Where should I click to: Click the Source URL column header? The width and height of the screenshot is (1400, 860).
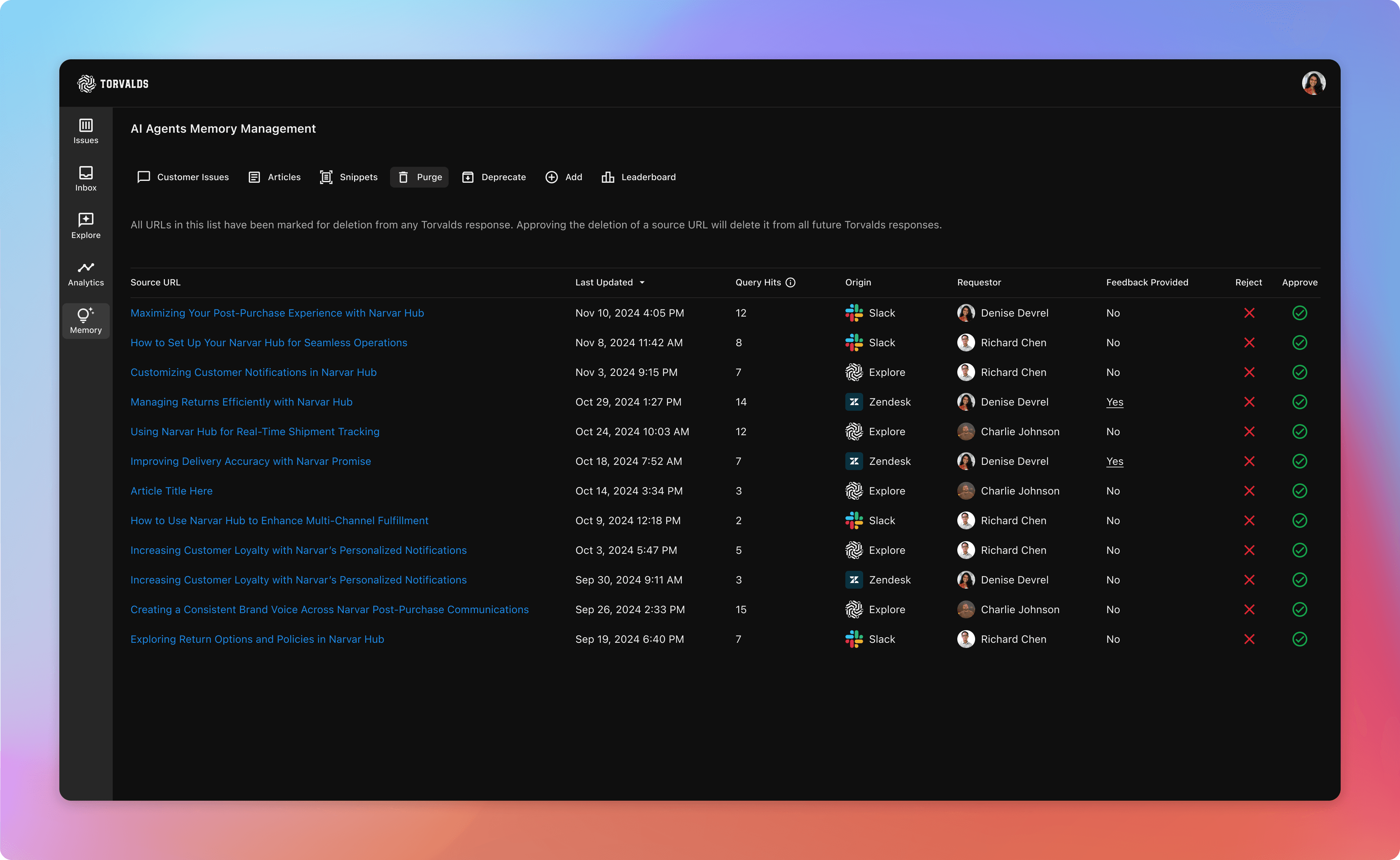155,283
